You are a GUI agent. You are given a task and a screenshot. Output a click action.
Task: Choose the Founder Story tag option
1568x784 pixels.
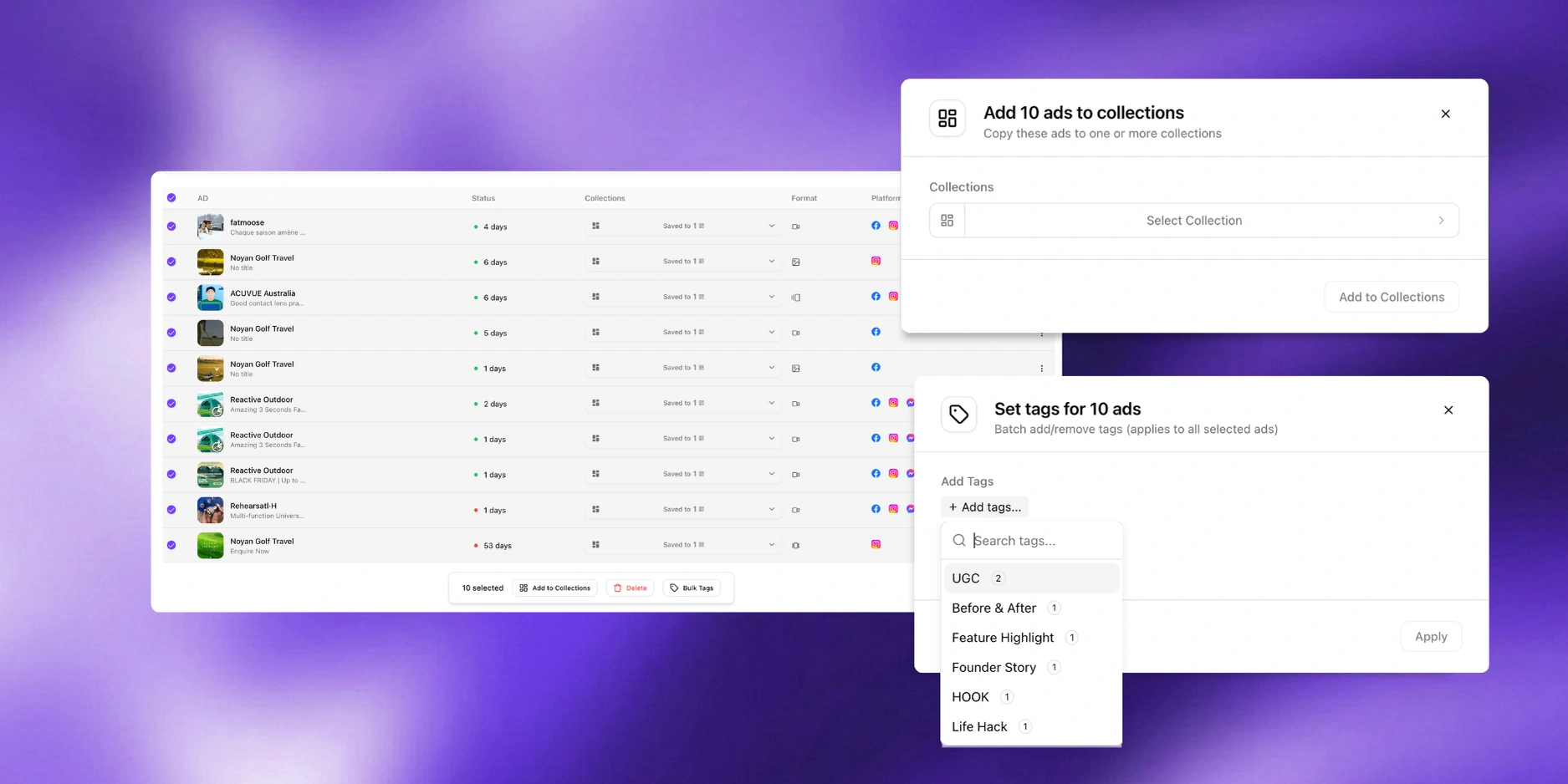pyautogui.click(x=993, y=667)
